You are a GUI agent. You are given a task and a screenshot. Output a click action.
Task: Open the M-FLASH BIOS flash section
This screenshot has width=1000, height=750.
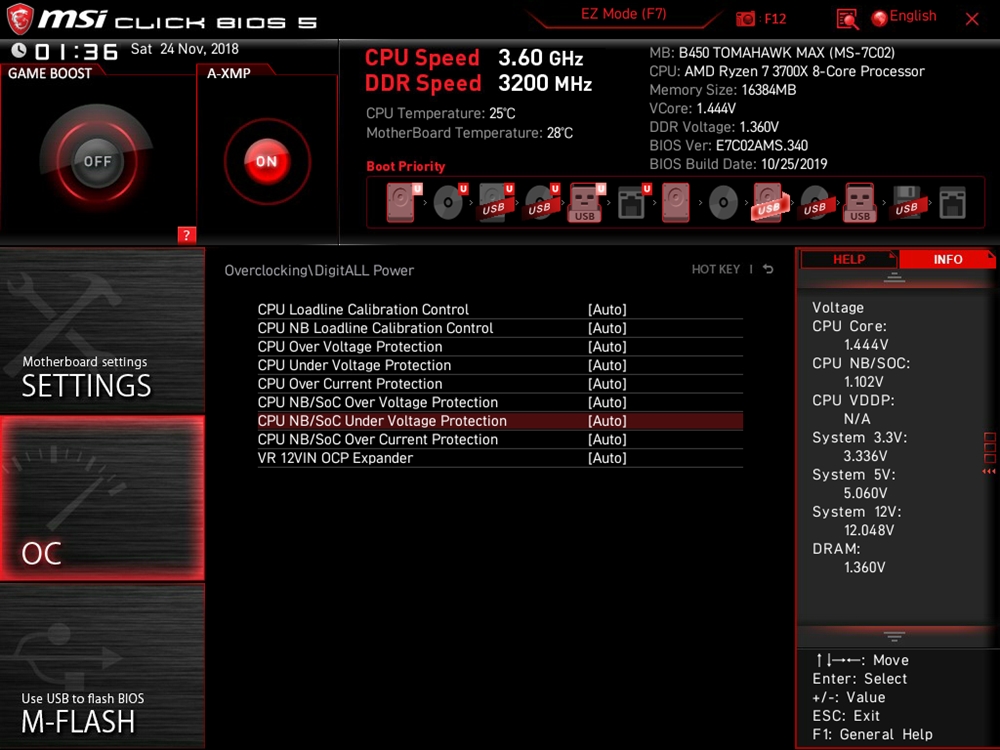[x=102, y=666]
